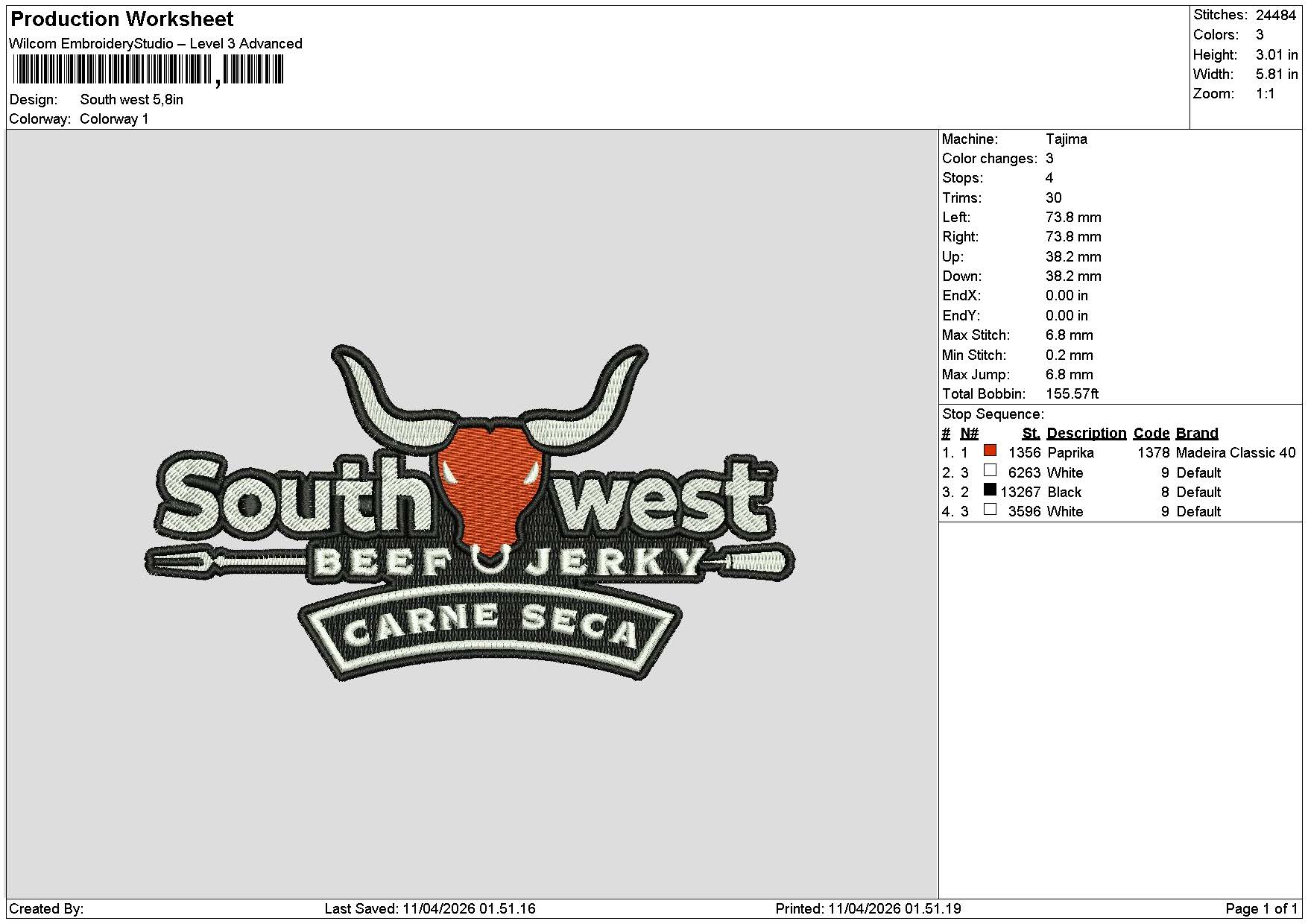The width and height of the screenshot is (1308, 924).
Task: Click stitch count '3596' in row 4
Action: click(1024, 512)
